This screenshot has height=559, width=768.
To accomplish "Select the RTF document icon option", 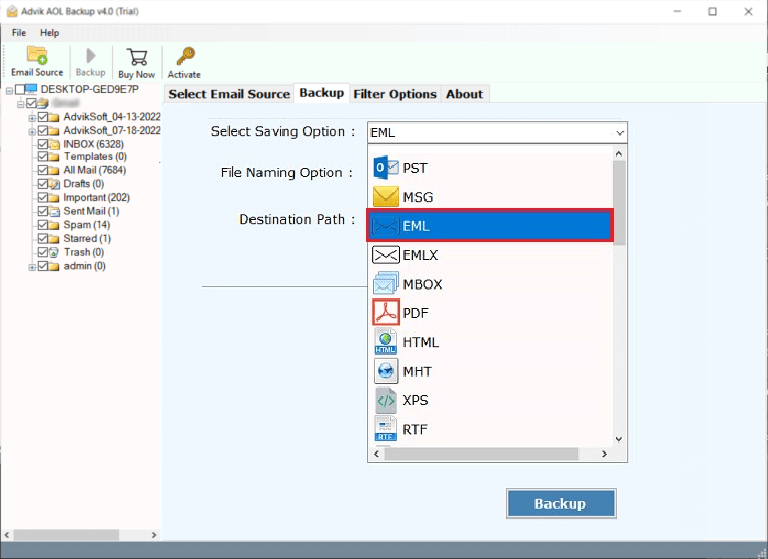I will (x=385, y=429).
